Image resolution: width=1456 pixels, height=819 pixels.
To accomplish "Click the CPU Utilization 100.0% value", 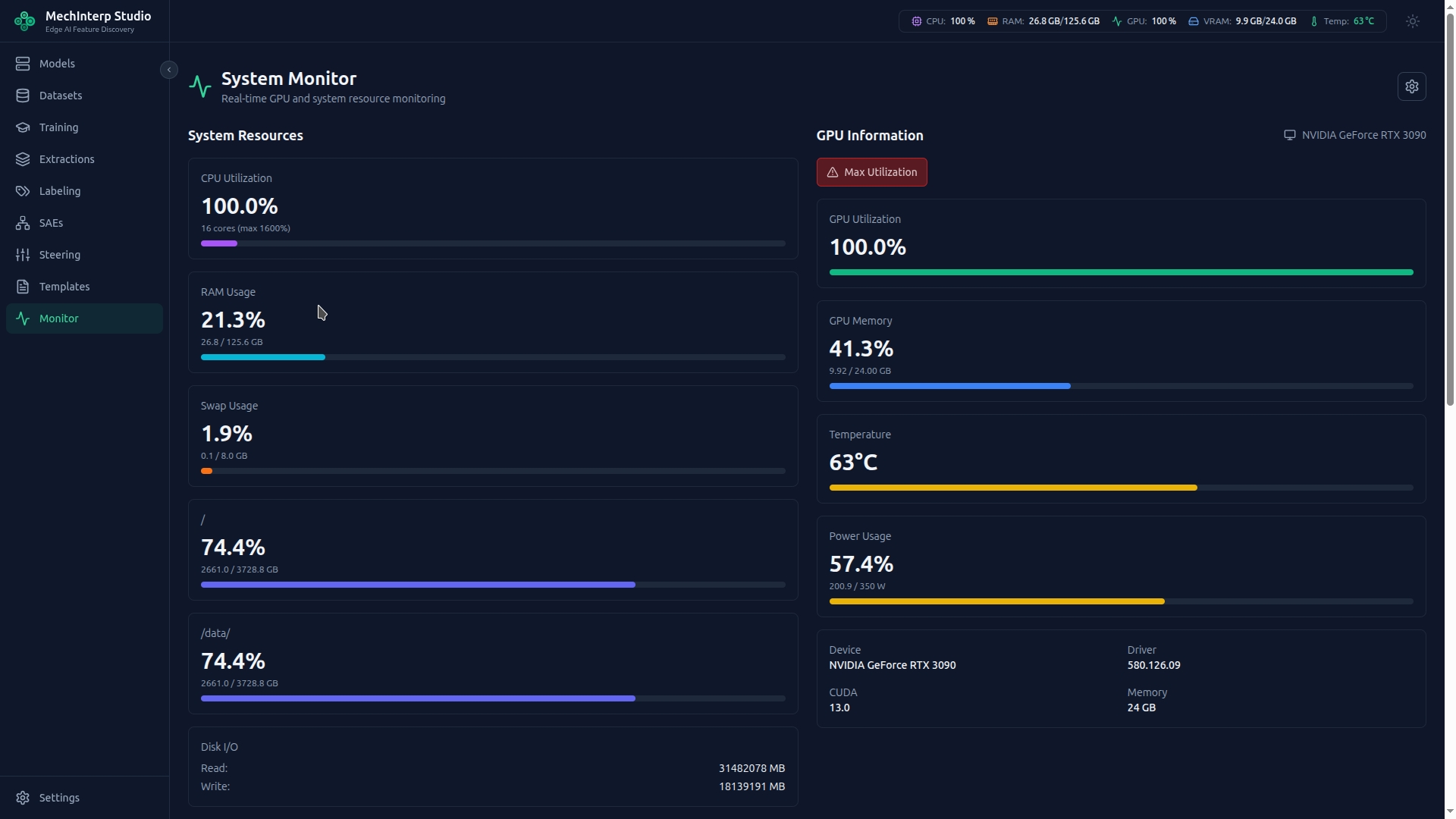I will [x=240, y=206].
